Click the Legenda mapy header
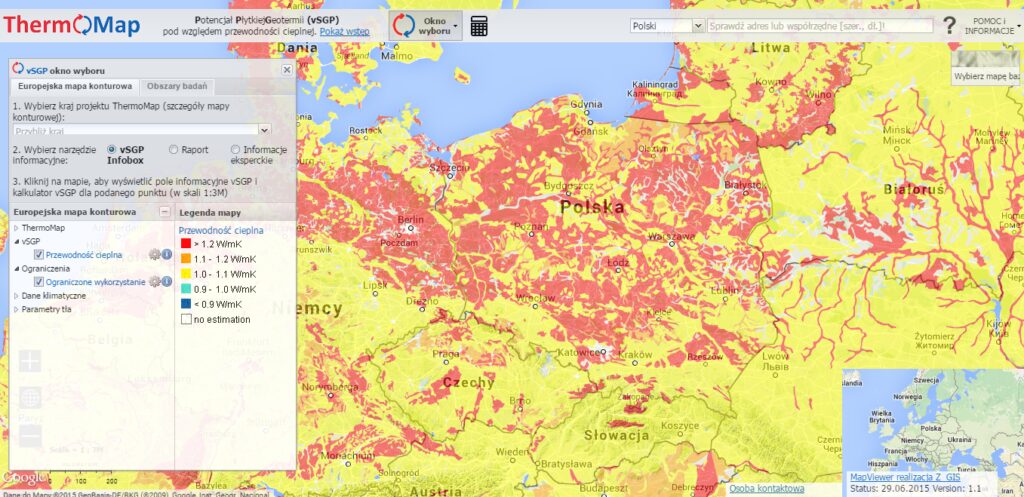Screen dimensions: 1024x497 point(210,213)
